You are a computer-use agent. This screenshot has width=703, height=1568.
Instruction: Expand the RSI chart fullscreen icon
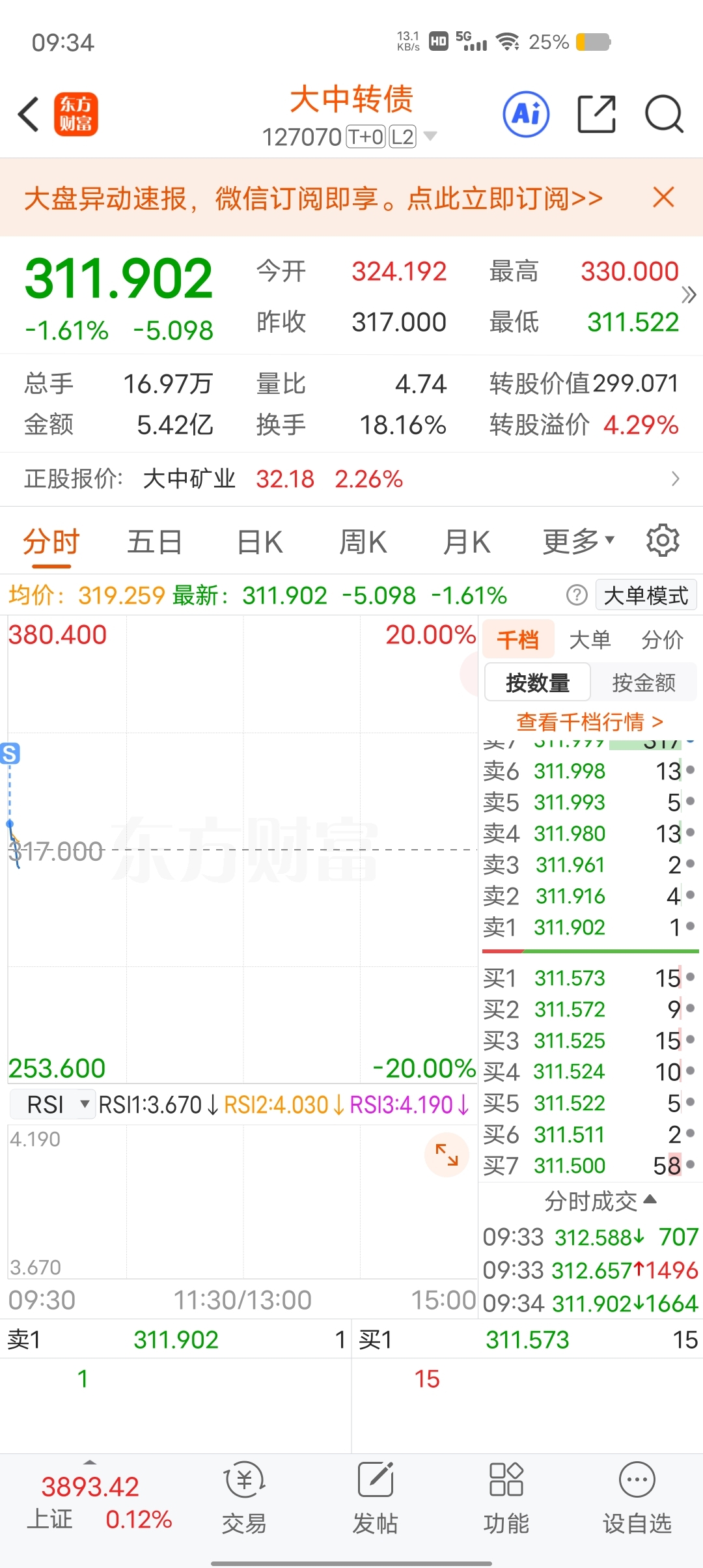pyautogui.click(x=447, y=1155)
